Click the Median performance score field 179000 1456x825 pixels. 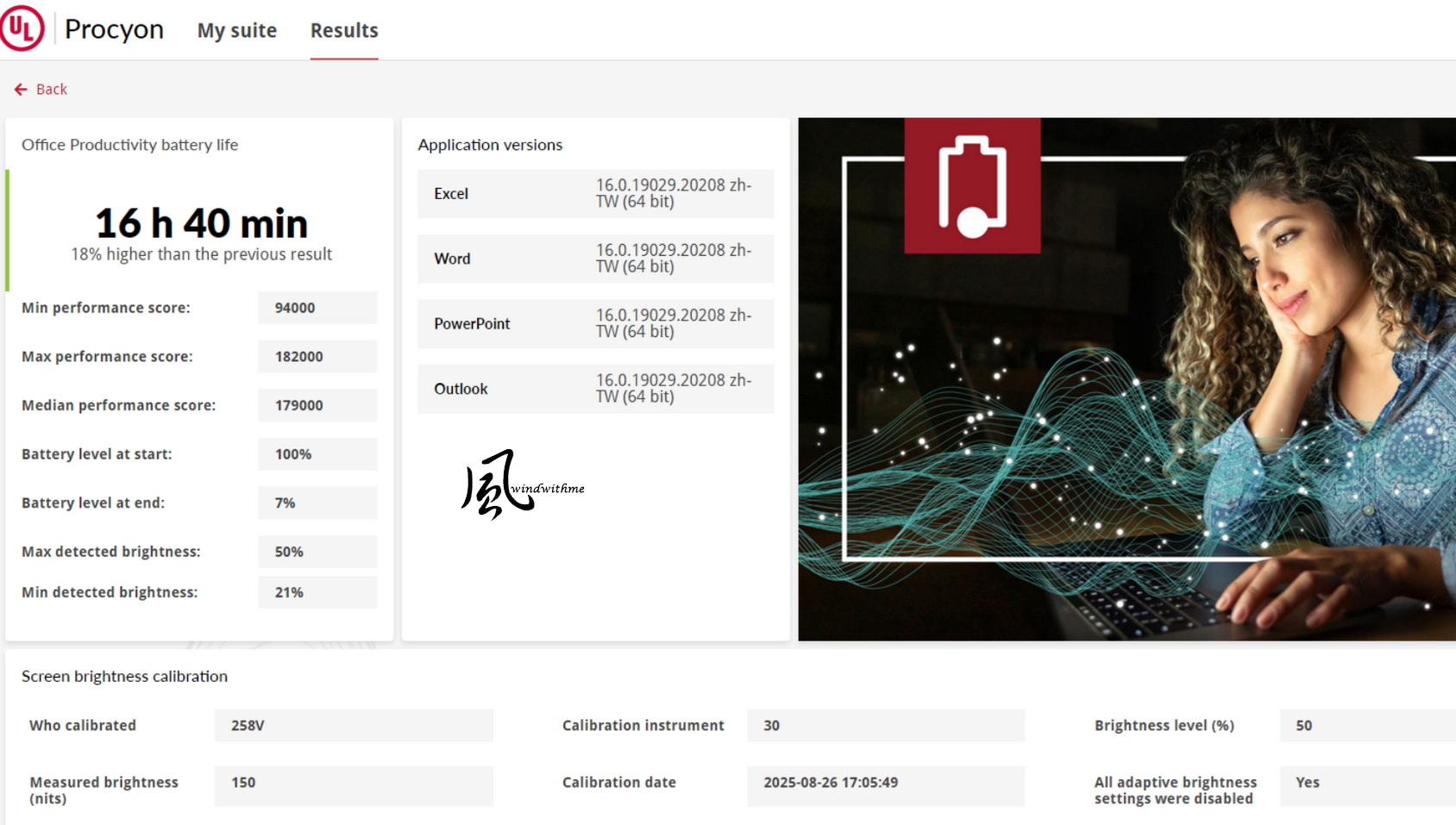[x=317, y=405]
